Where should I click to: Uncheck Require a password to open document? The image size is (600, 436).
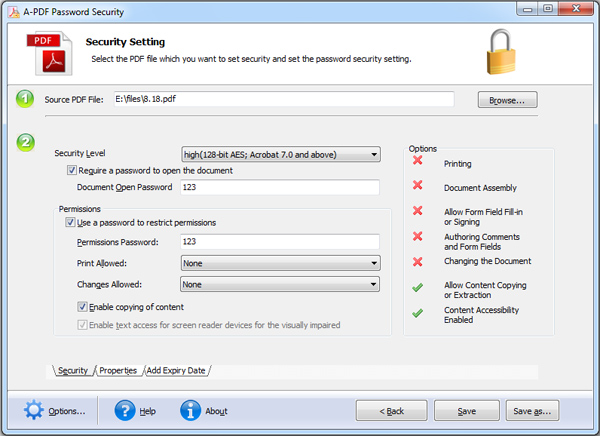[72, 170]
